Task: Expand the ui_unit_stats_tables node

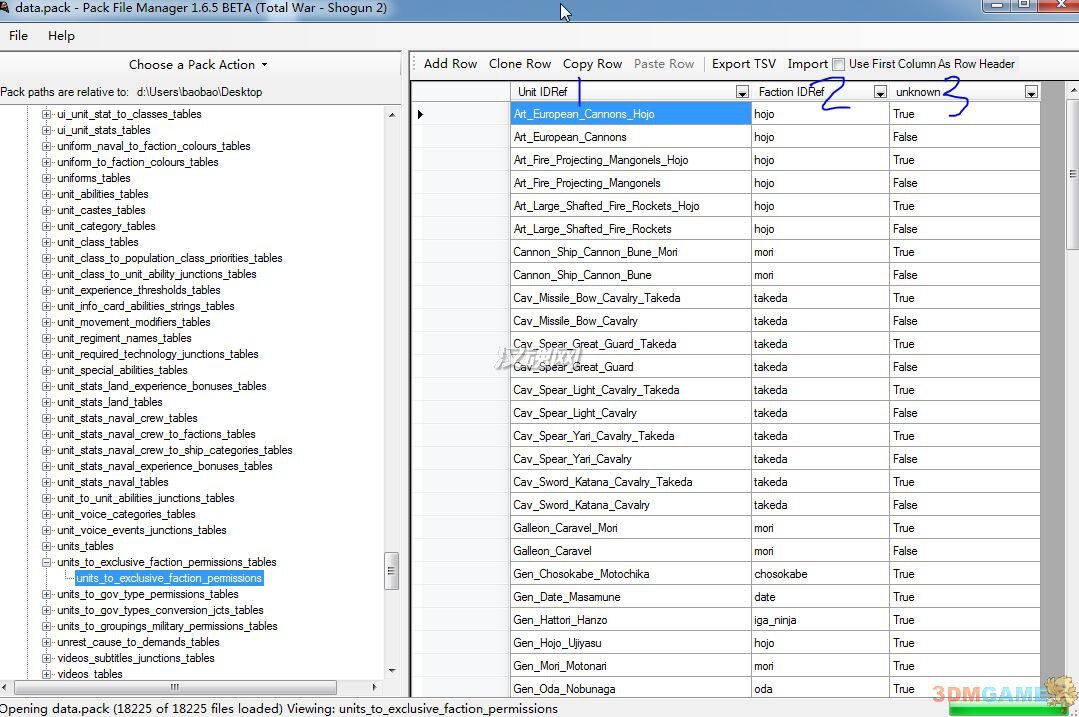Action: 46,130
